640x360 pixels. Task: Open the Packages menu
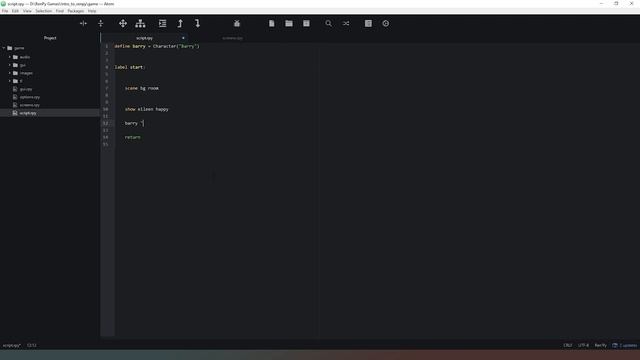click(76, 11)
